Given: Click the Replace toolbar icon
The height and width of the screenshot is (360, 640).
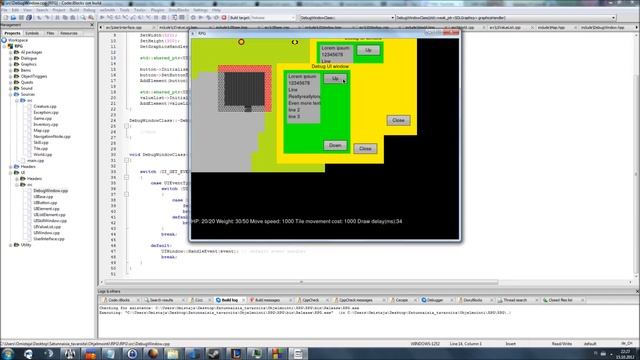Looking at the screenshot, I should [x=91, y=18].
